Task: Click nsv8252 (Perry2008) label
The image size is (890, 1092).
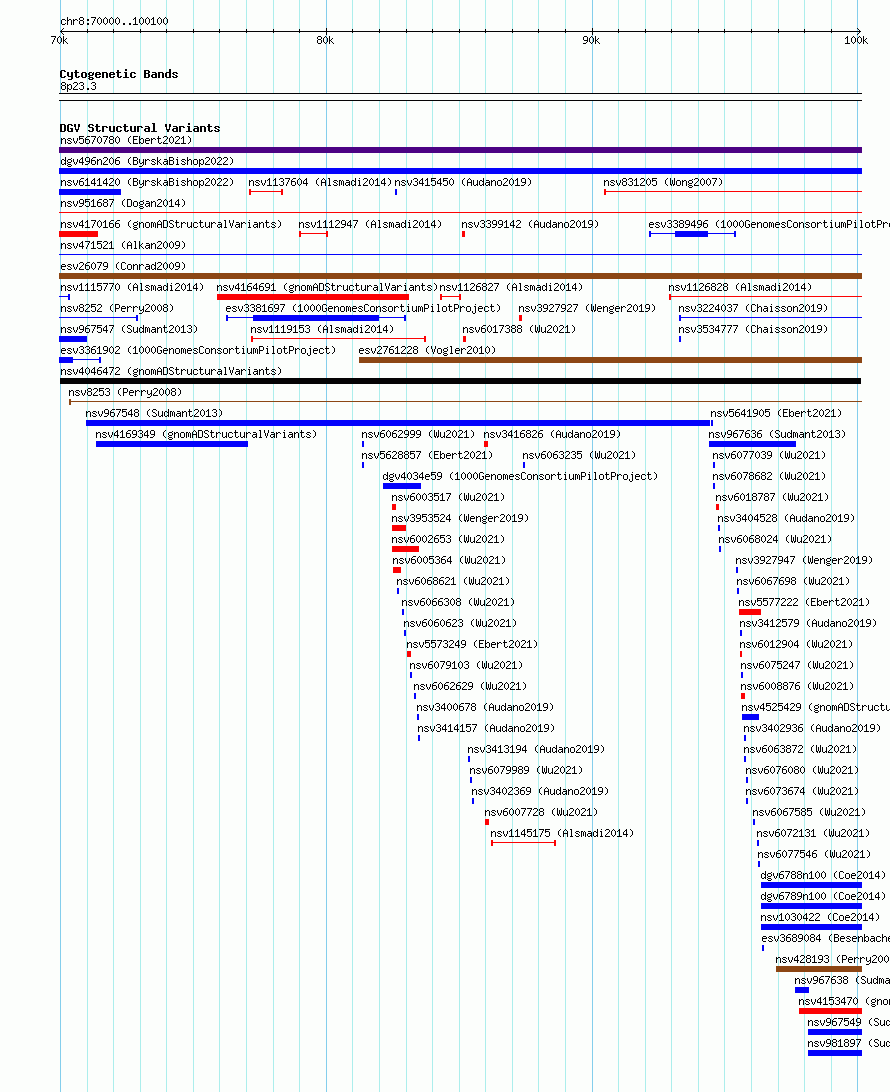Action: [117, 308]
